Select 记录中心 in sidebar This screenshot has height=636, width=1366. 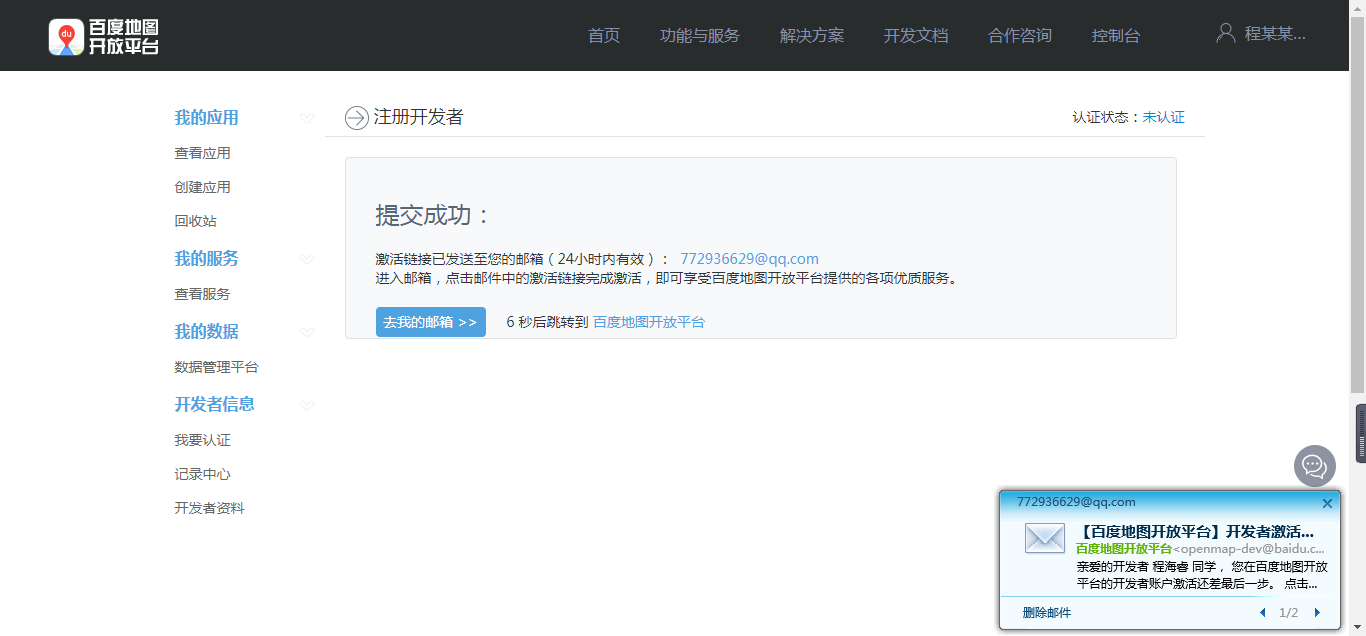203,474
